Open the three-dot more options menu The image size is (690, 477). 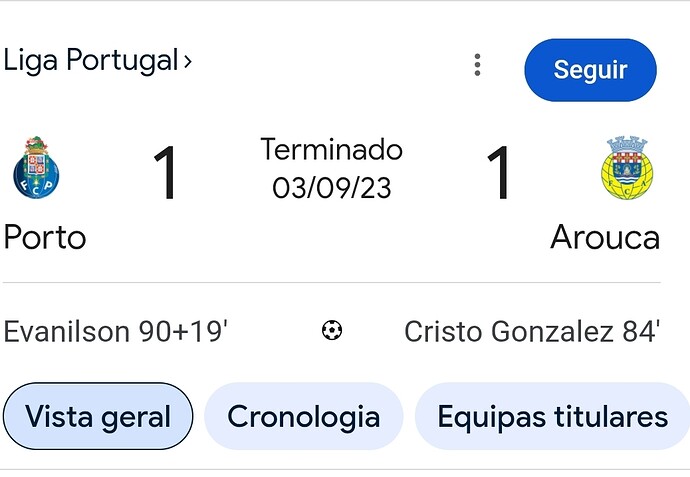click(x=477, y=66)
